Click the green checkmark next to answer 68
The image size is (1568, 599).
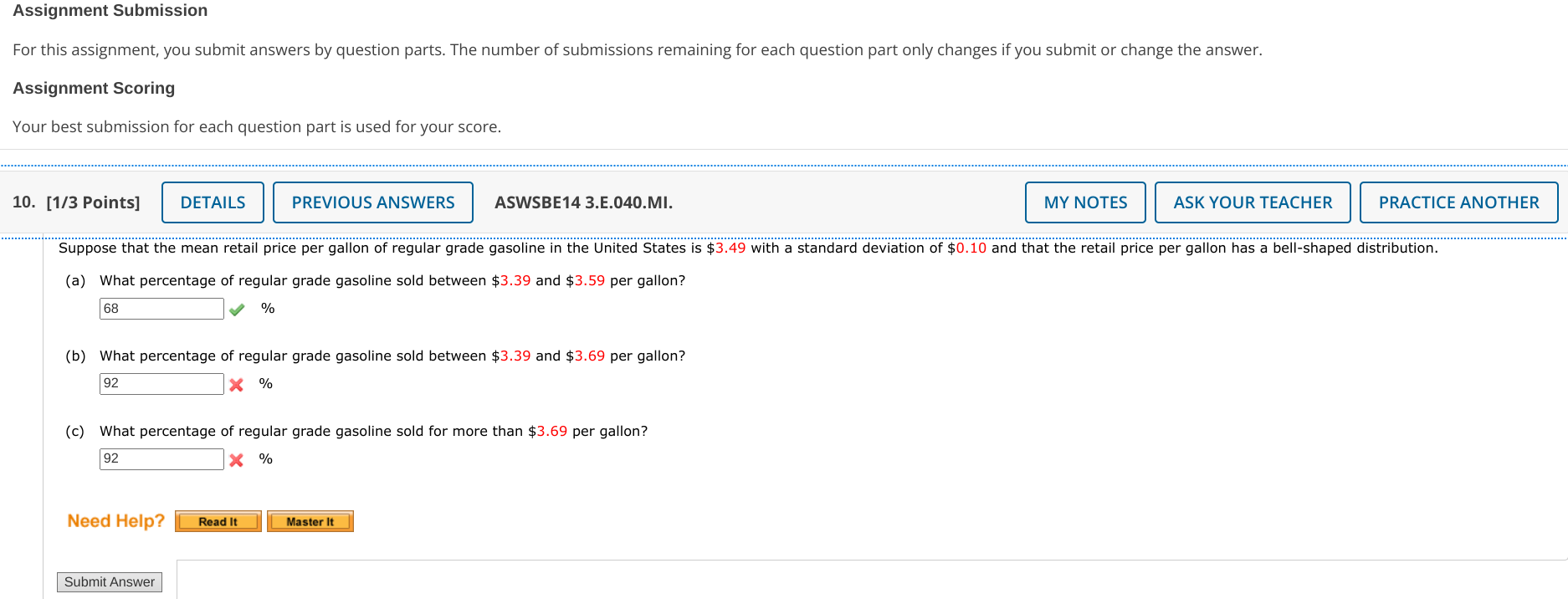(x=236, y=309)
